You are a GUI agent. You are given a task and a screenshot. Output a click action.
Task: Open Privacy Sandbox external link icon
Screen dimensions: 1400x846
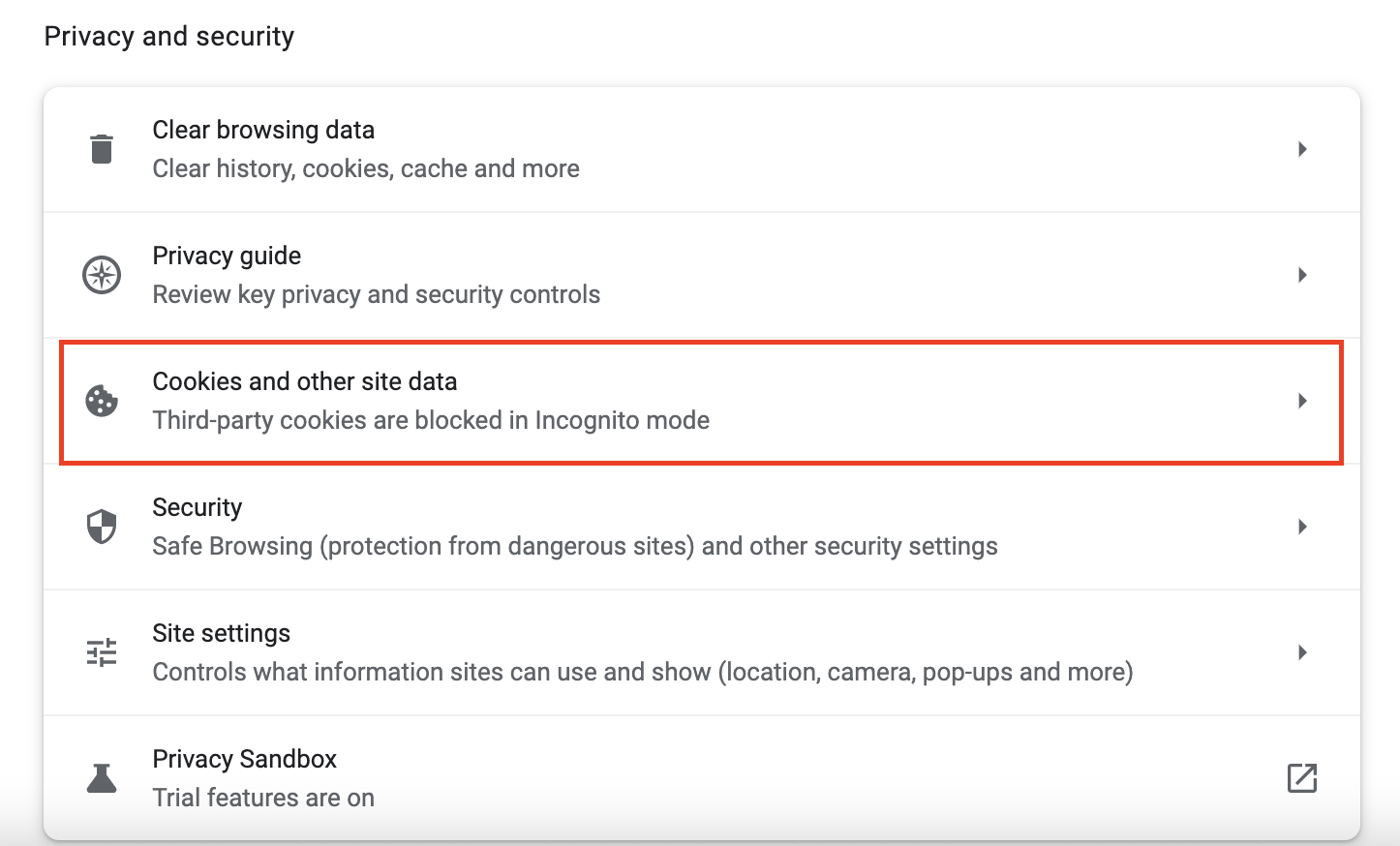(1302, 778)
